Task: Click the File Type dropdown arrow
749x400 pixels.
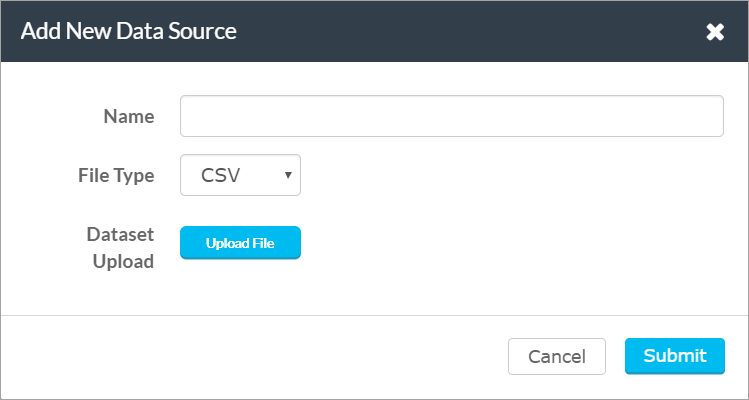Action: [x=288, y=175]
